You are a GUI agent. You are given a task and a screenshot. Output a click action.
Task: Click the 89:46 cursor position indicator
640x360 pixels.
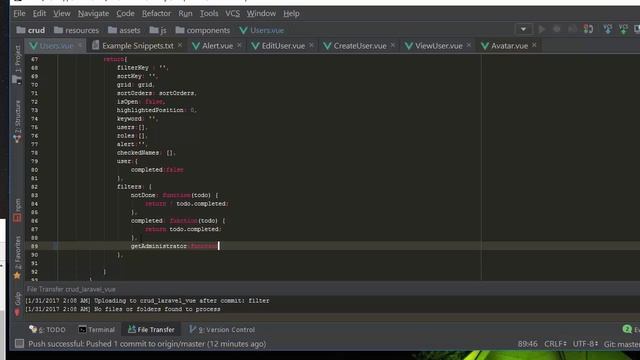527,344
